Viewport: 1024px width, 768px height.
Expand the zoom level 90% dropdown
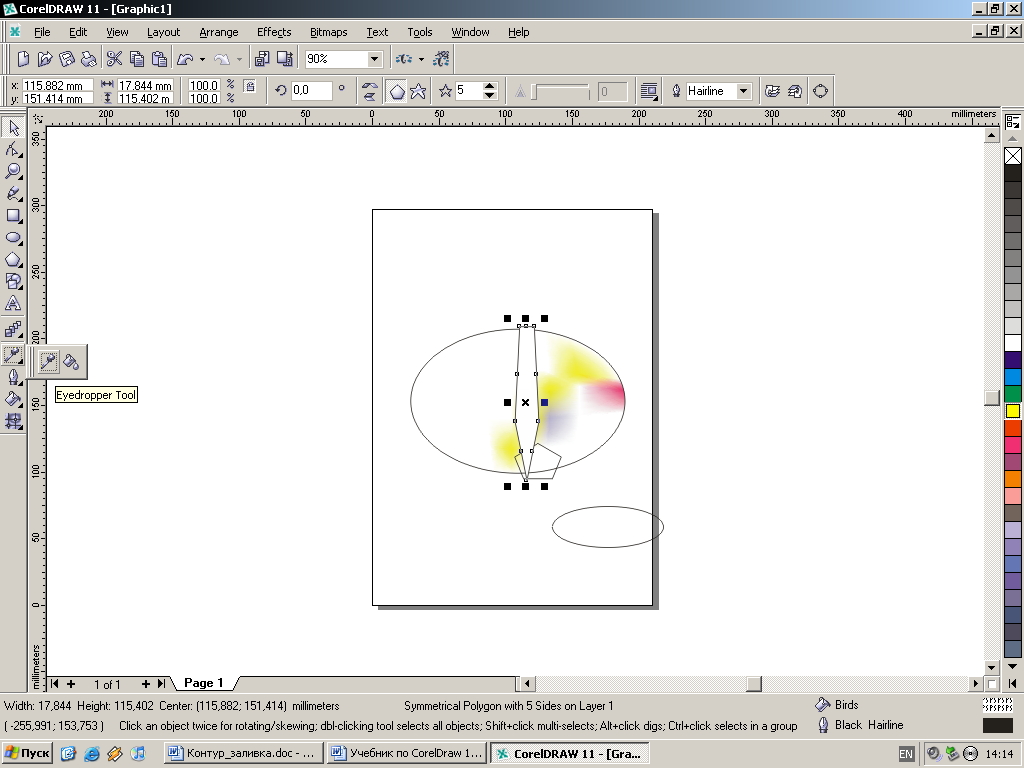pyautogui.click(x=374, y=59)
